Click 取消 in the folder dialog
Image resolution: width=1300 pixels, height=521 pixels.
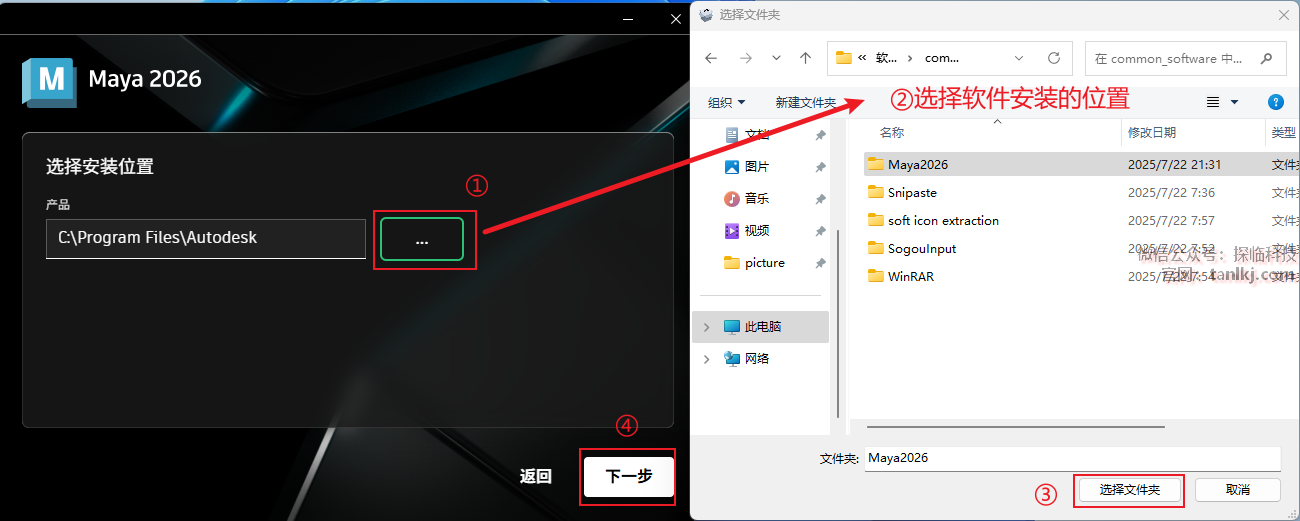click(x=1238, y=490)
